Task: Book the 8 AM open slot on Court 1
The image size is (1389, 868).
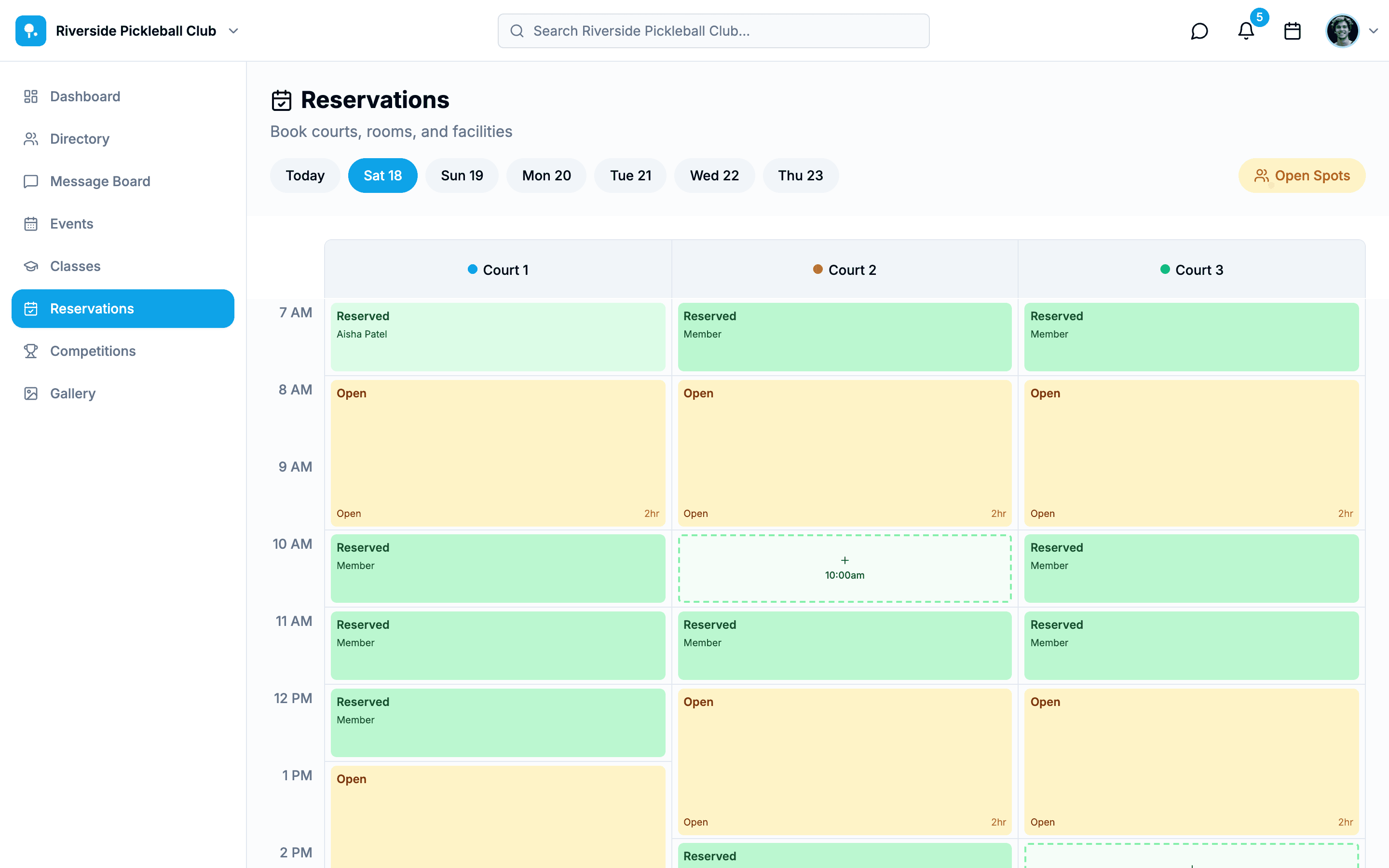Action: (x=498, y=453)
